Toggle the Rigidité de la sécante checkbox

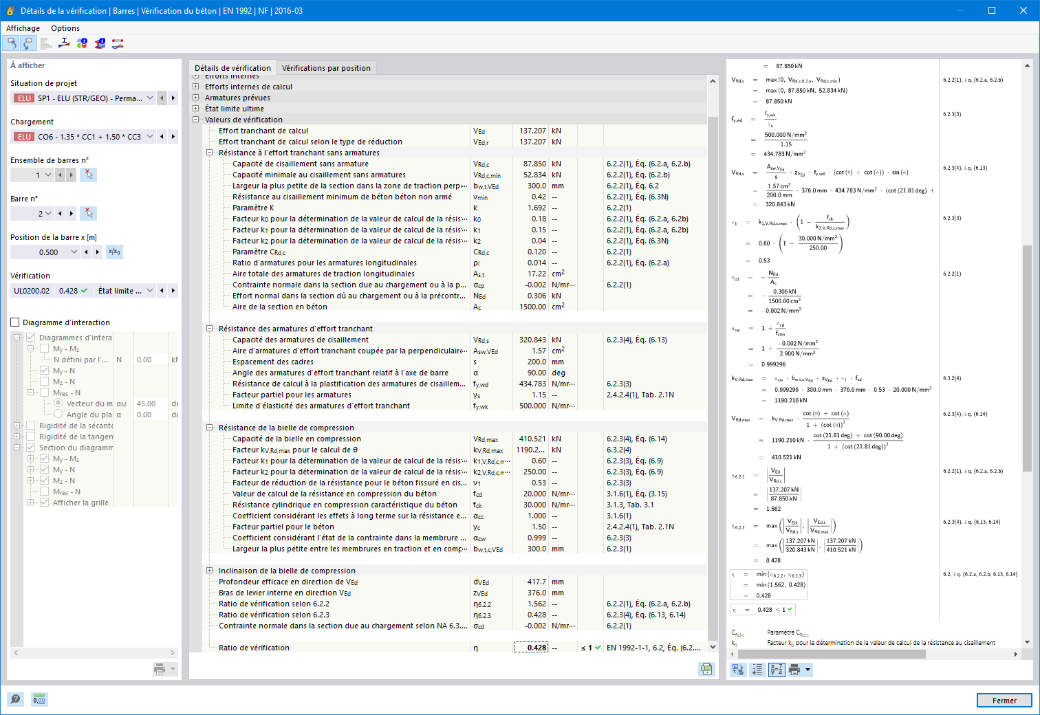coord(31,426)
